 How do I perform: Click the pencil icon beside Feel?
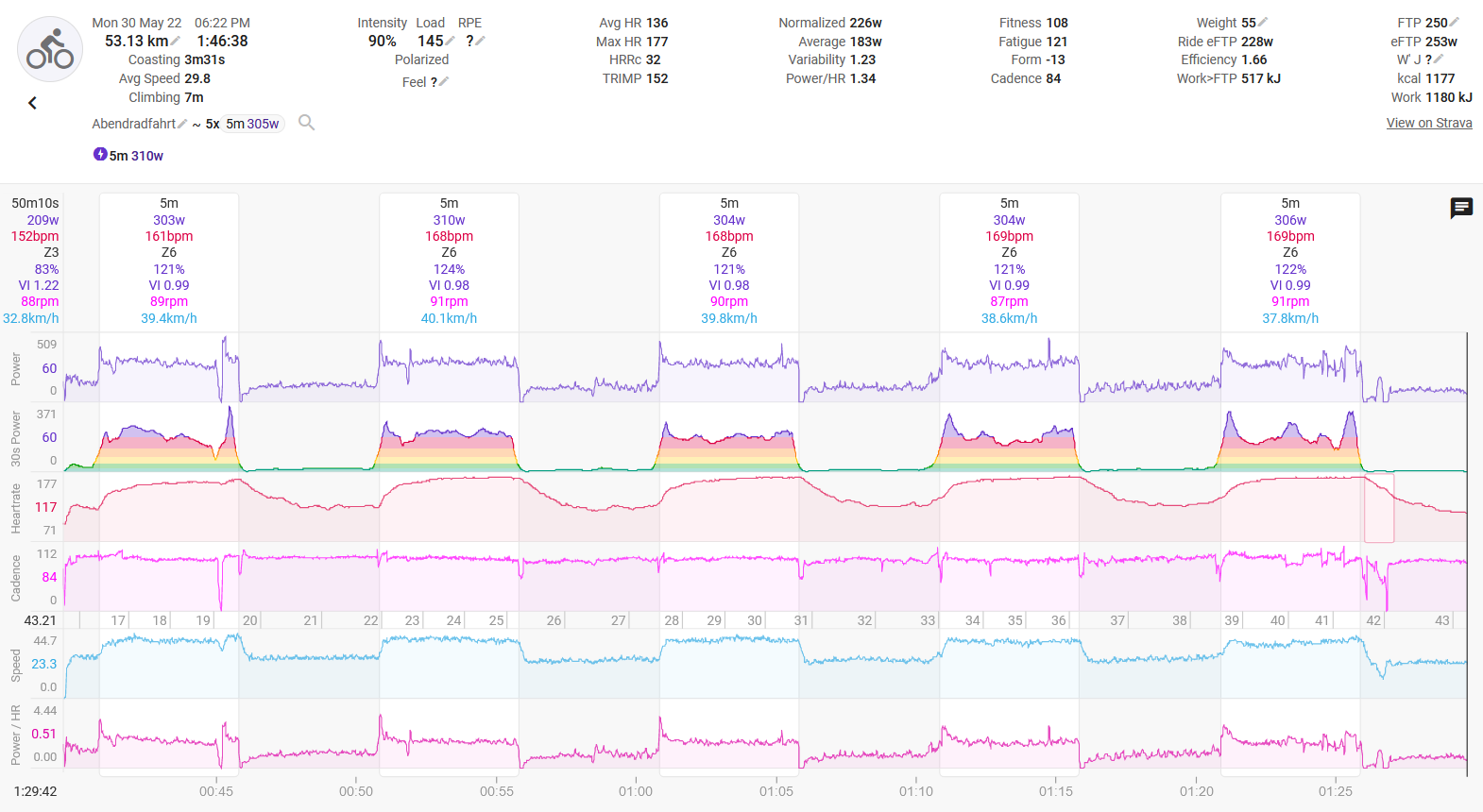(444, 82)
